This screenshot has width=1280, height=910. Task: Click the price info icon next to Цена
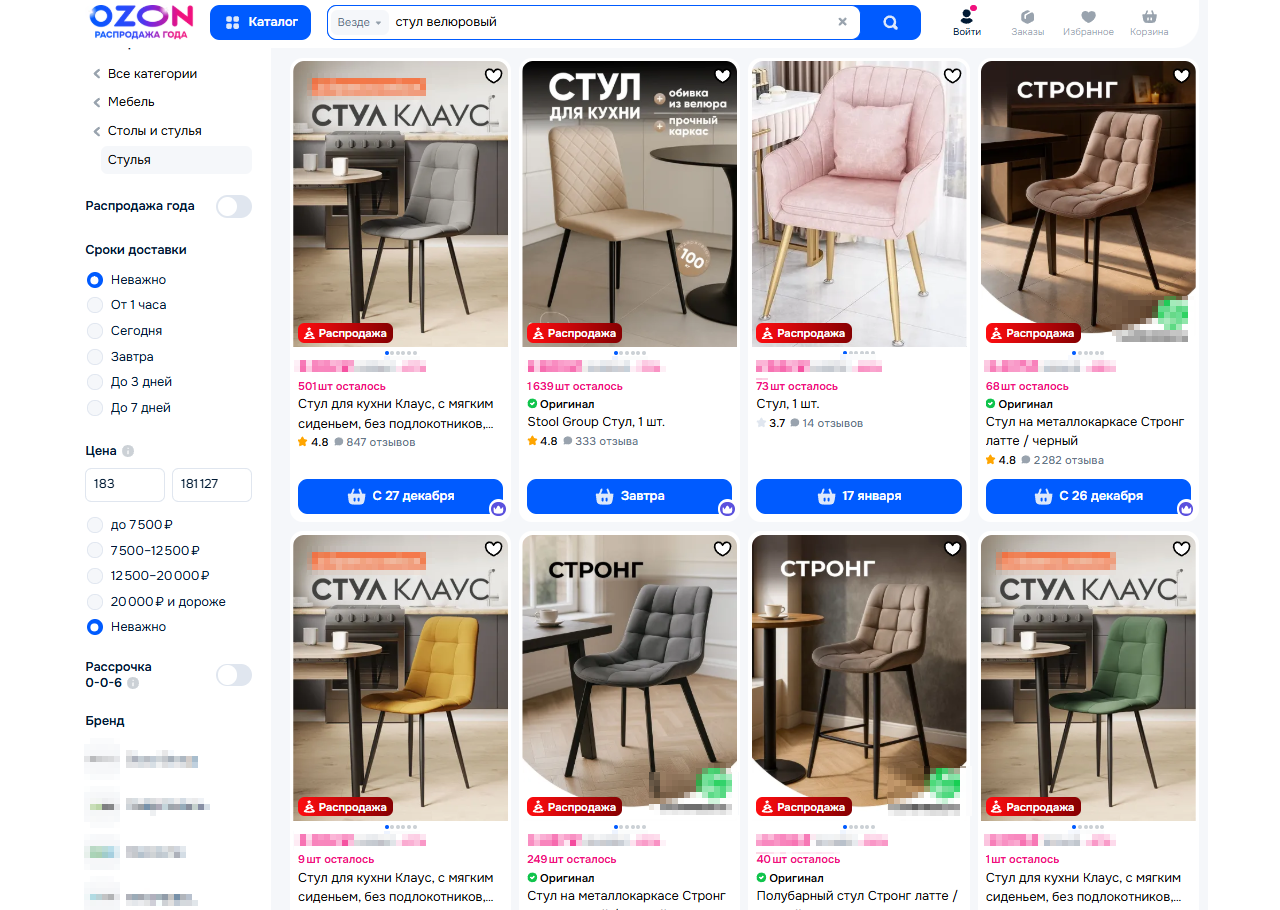tap(128, 451)
